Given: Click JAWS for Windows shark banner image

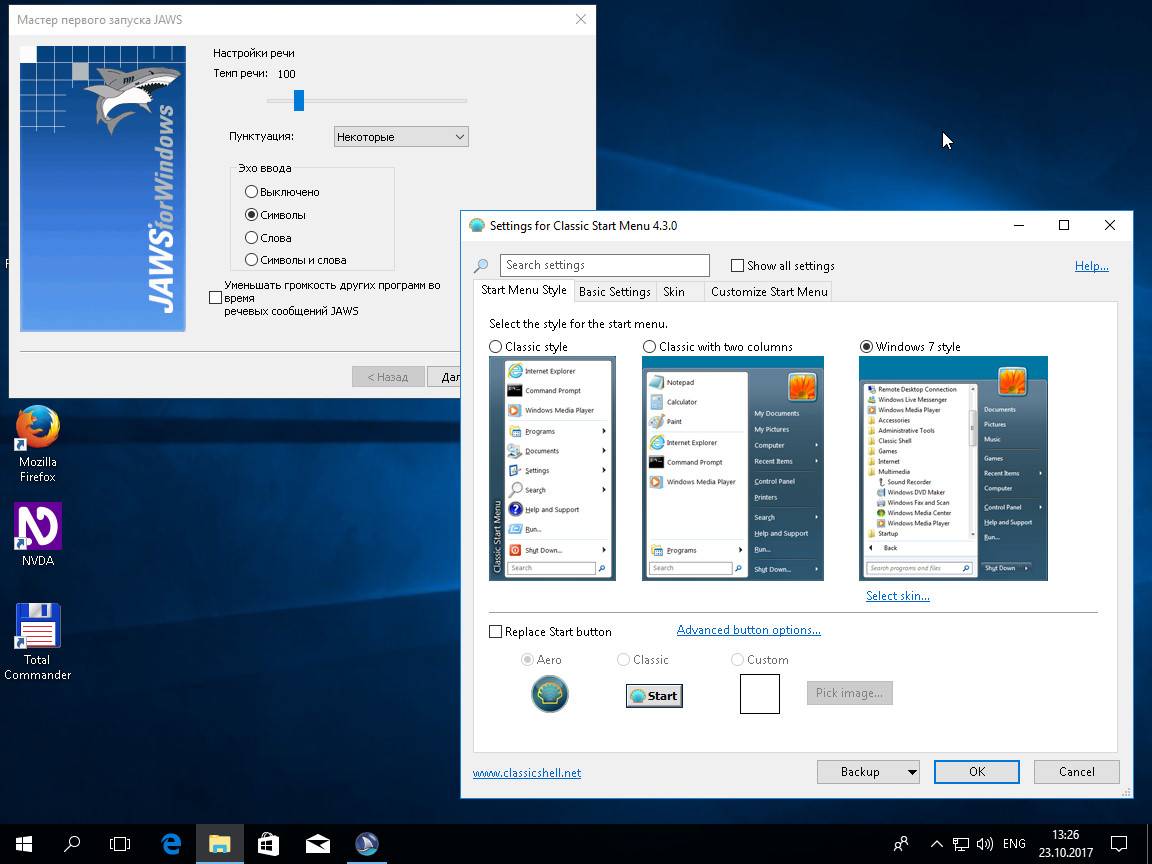Looking at the screenshot, I should pos(103,189).
